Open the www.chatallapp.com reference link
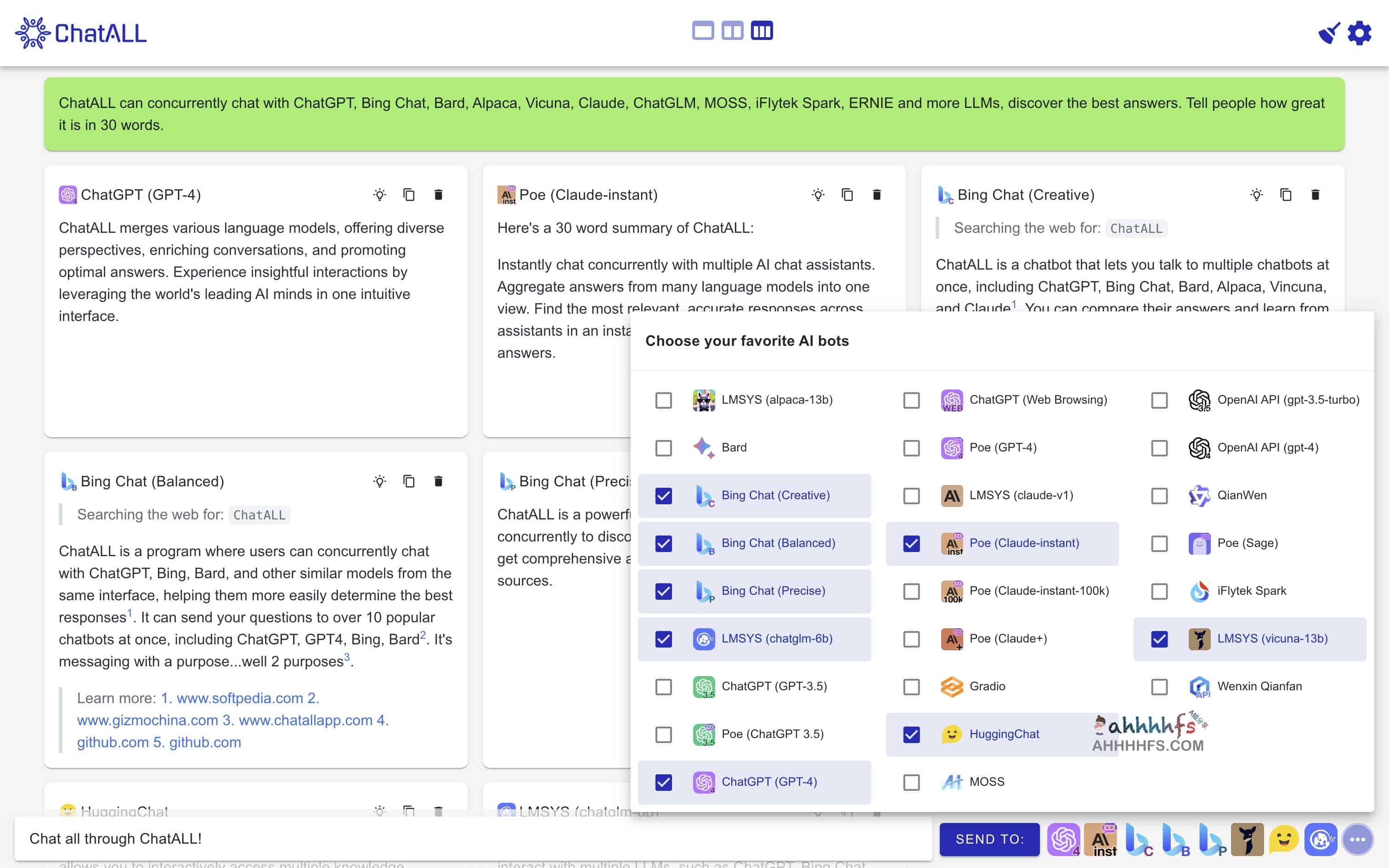Screen dimensions: 1389x868 (x=305, y=720)
